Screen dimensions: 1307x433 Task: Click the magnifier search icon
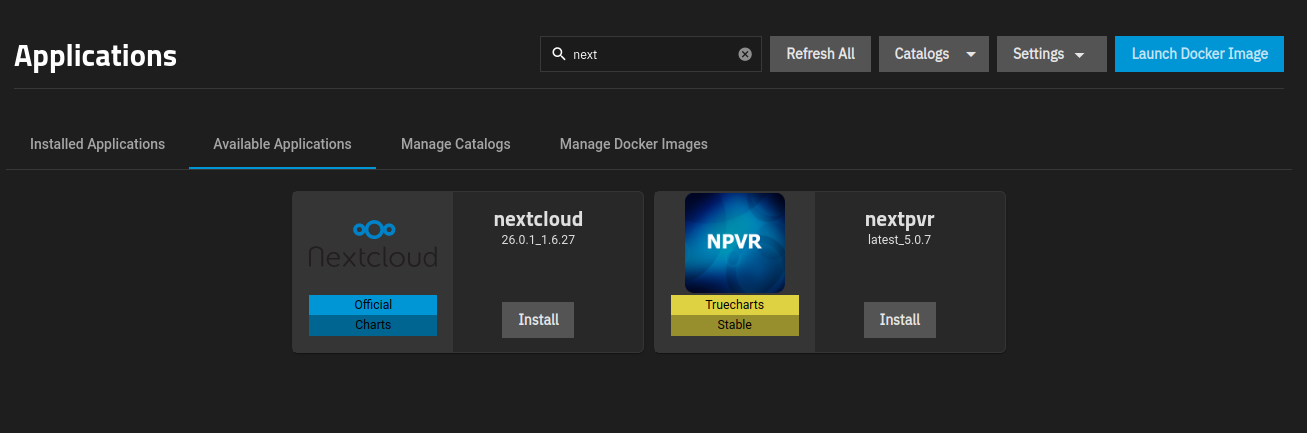pos(558,54)
